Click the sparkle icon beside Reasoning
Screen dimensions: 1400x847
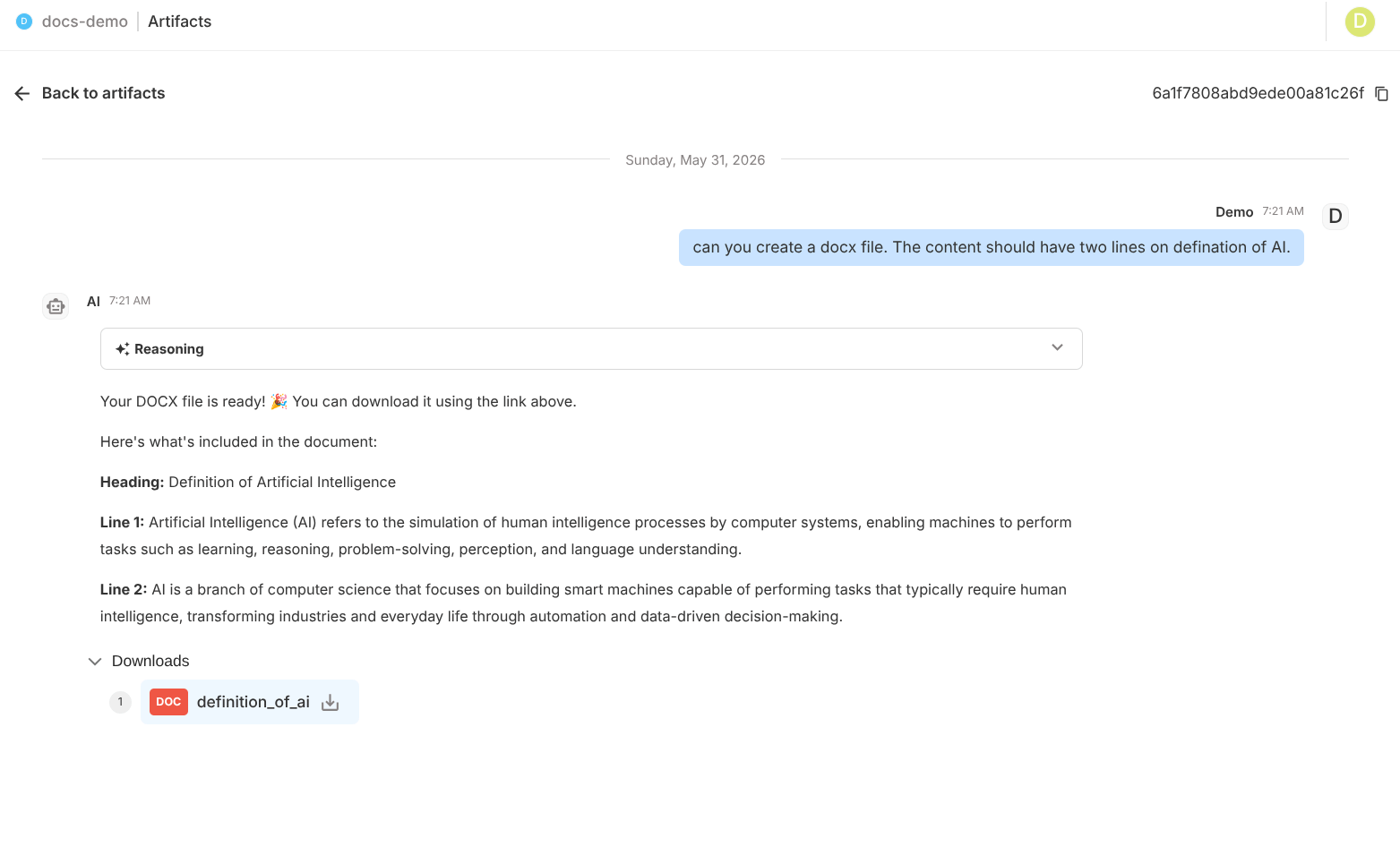point(123,349)
